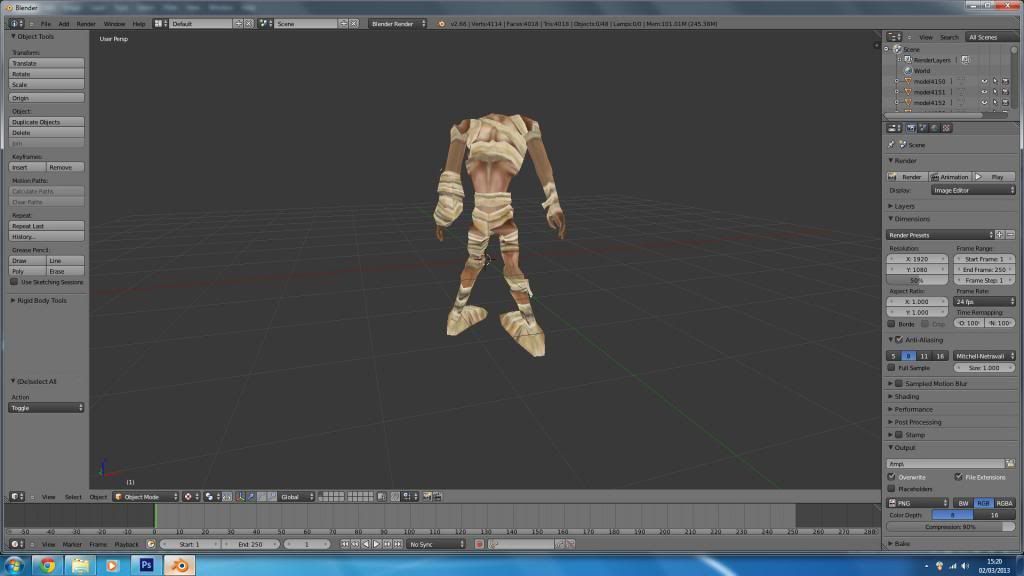Launch Photoshop from the taskbar
The image size is (1024, 576).
tap(146, 565)
